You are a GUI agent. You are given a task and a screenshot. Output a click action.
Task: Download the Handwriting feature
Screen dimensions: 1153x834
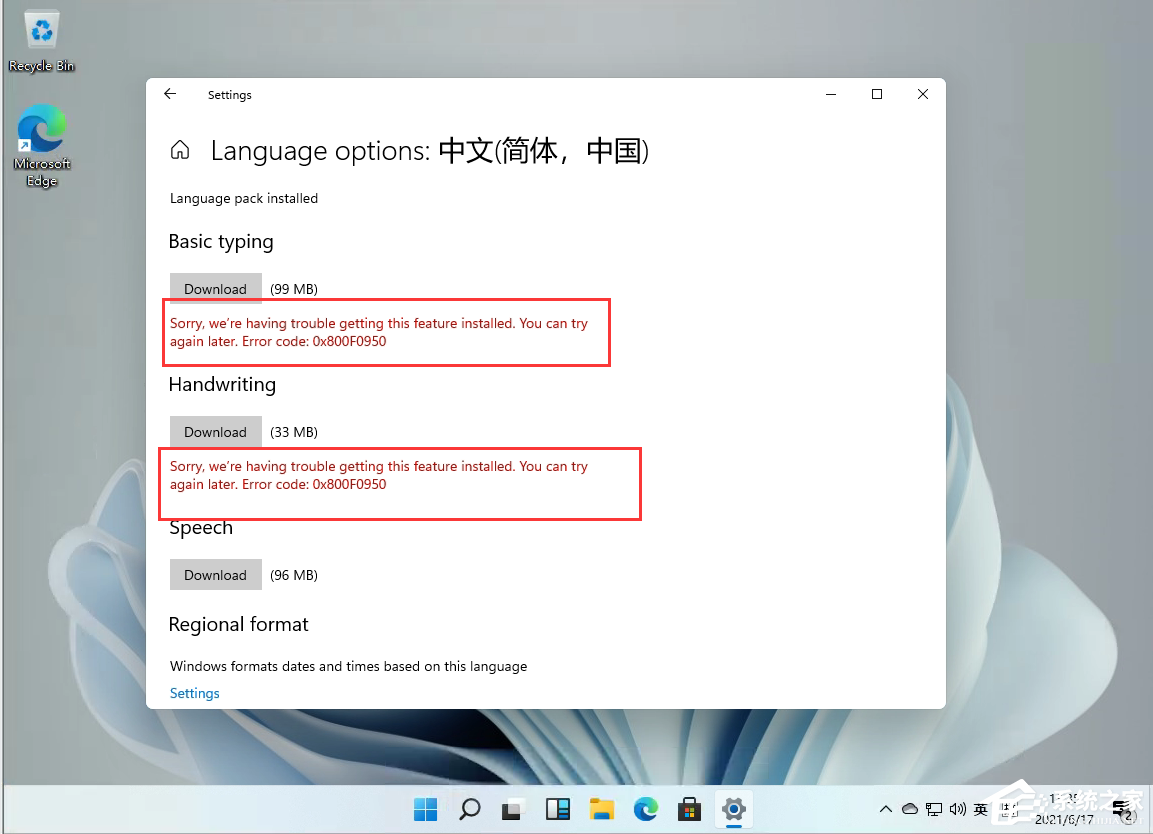tap(215, 431)
